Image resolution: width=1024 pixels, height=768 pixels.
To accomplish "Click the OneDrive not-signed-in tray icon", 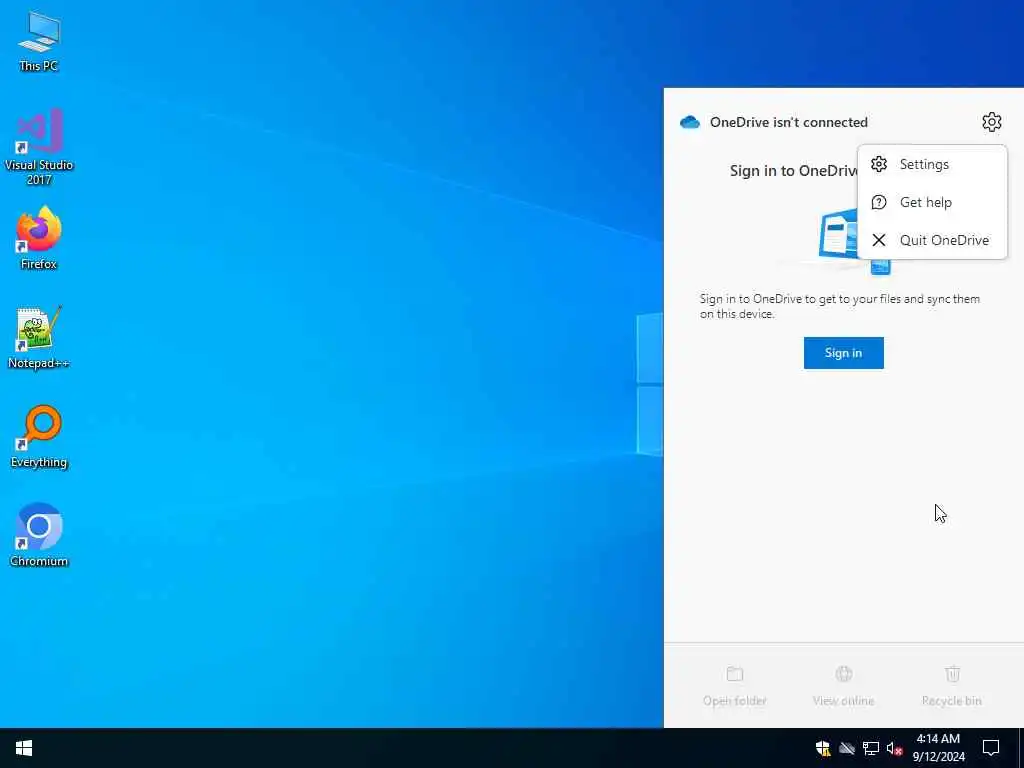I will tap(847, 748).
